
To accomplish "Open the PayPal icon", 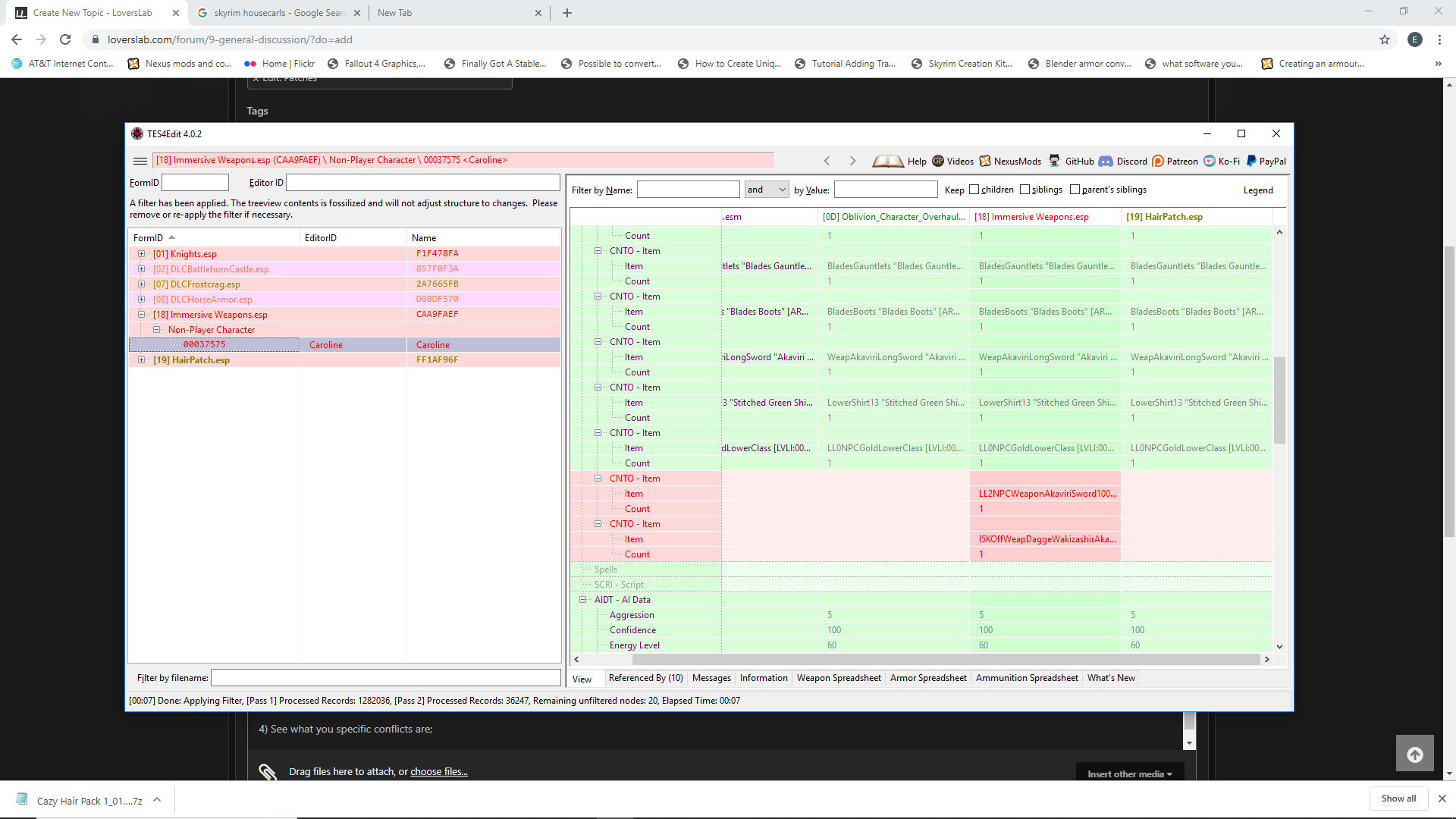I will pos(1251,161).
